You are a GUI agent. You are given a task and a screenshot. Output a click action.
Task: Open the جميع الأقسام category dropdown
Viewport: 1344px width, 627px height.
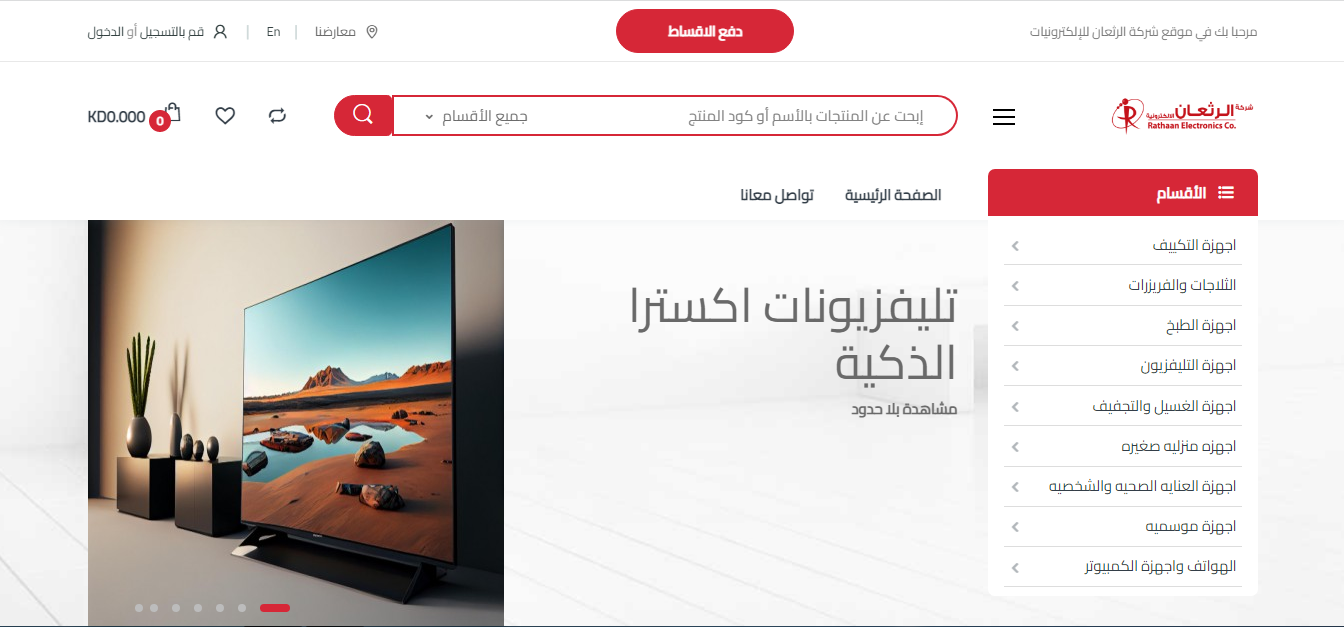pos(476,116)
